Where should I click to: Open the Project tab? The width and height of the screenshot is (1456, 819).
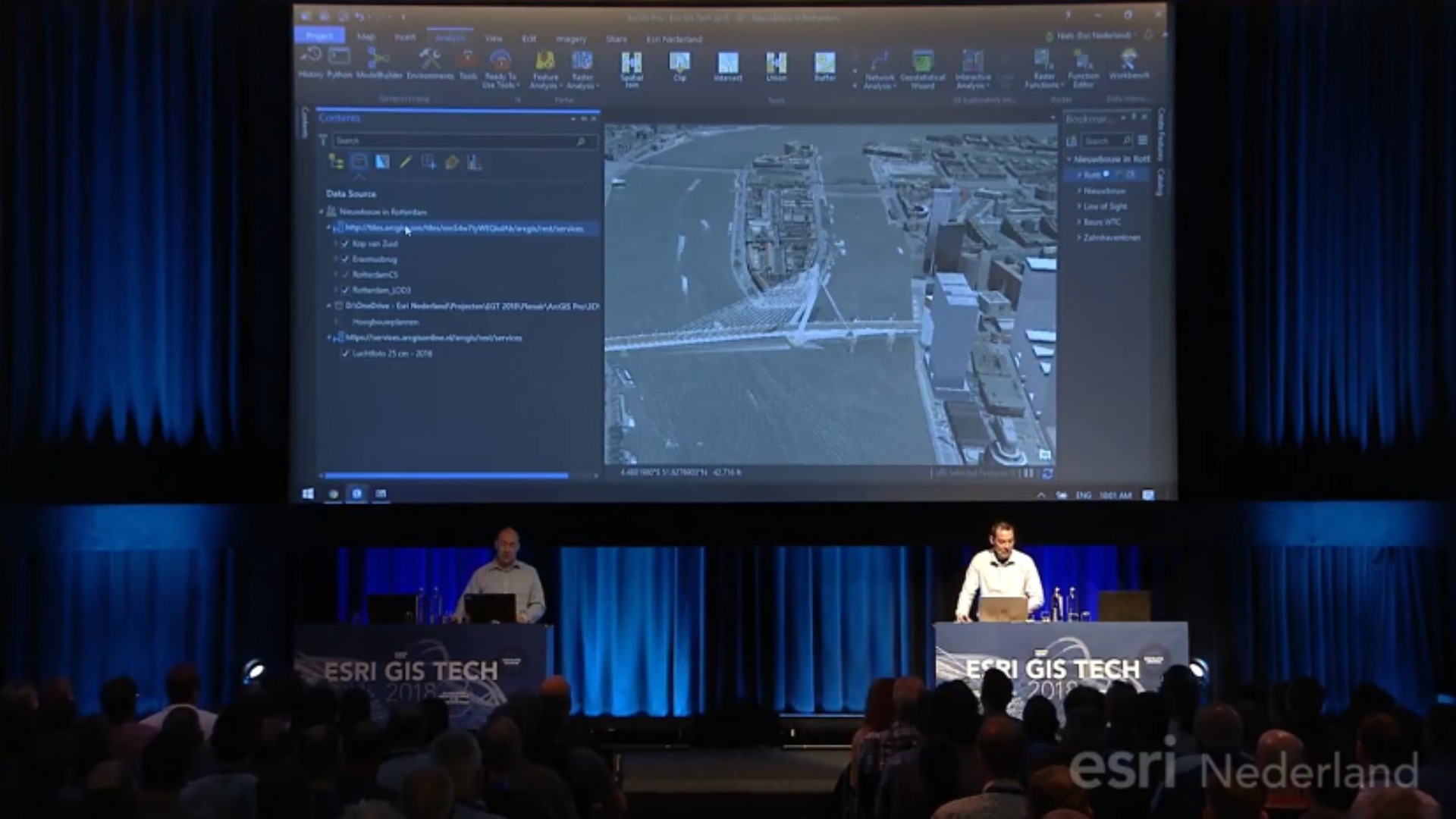click(319, 36)
